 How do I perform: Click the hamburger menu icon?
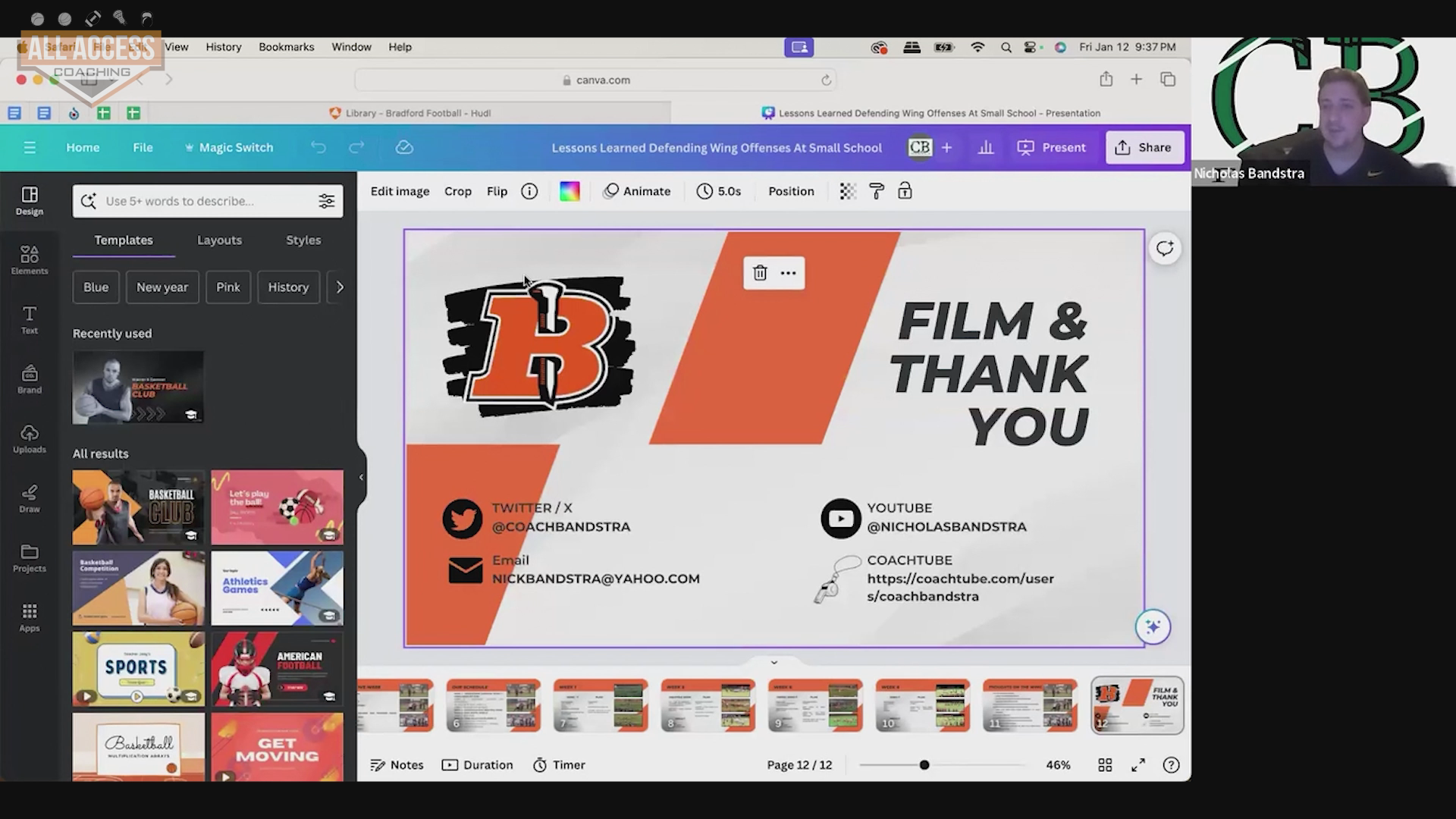click(30, 148)
